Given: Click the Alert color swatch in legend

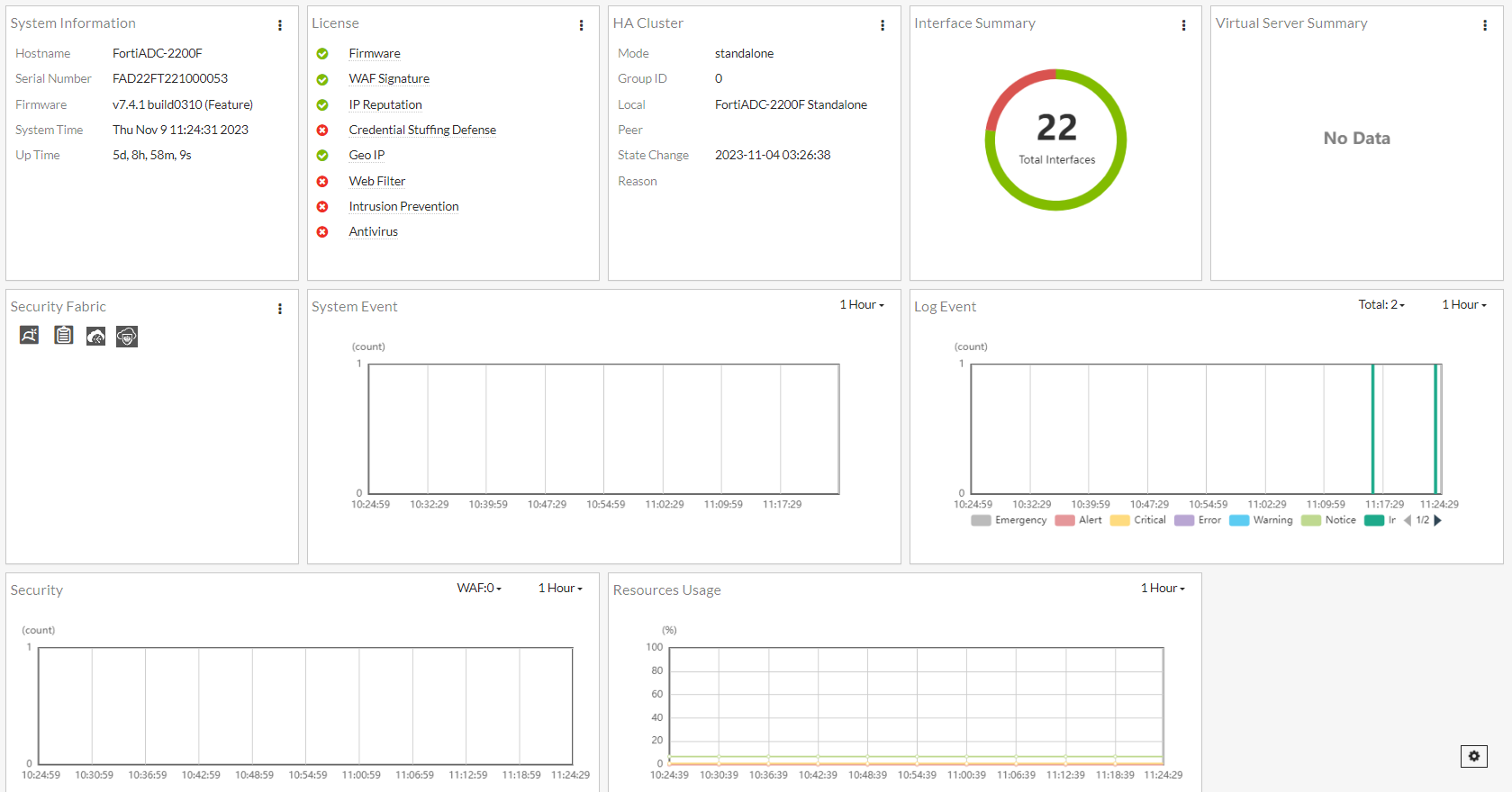Looking at the screenshot, I should tap(1064, 520).
